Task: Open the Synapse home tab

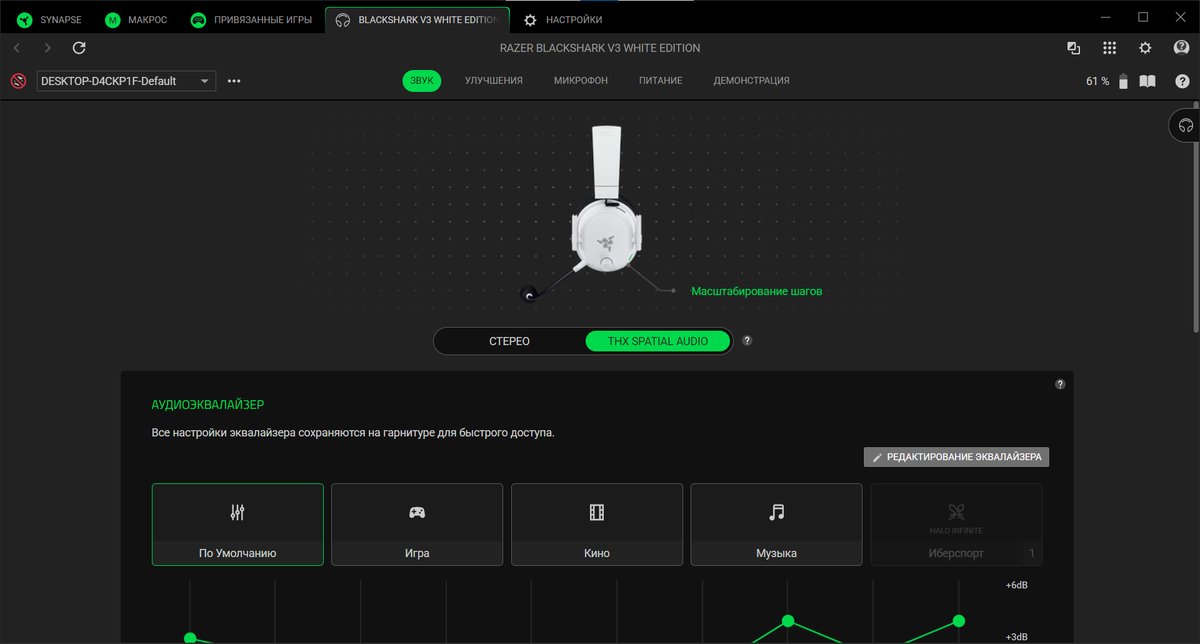Action: point(49,19)
